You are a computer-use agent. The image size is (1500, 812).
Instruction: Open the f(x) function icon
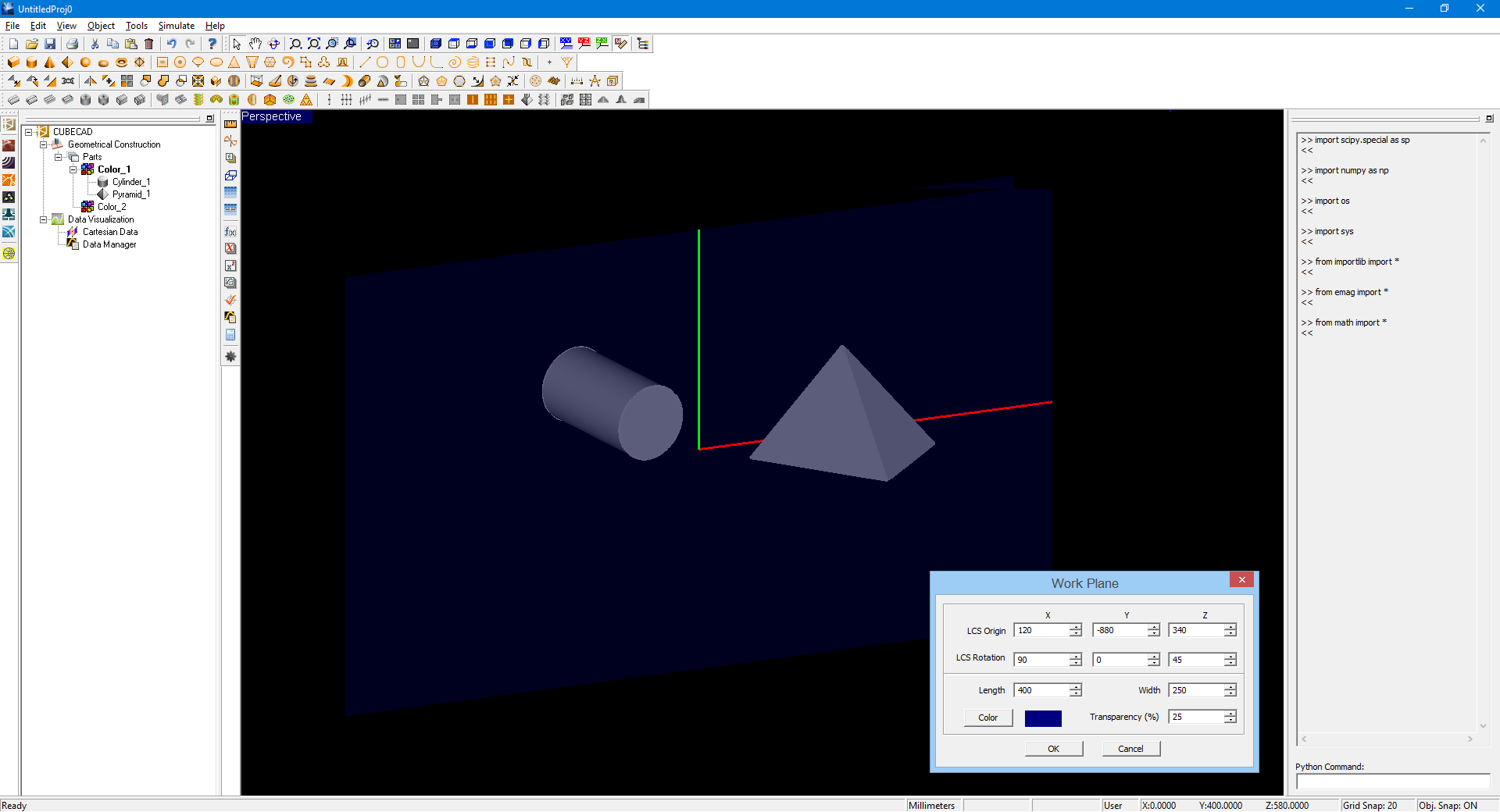tap(230, 232)
